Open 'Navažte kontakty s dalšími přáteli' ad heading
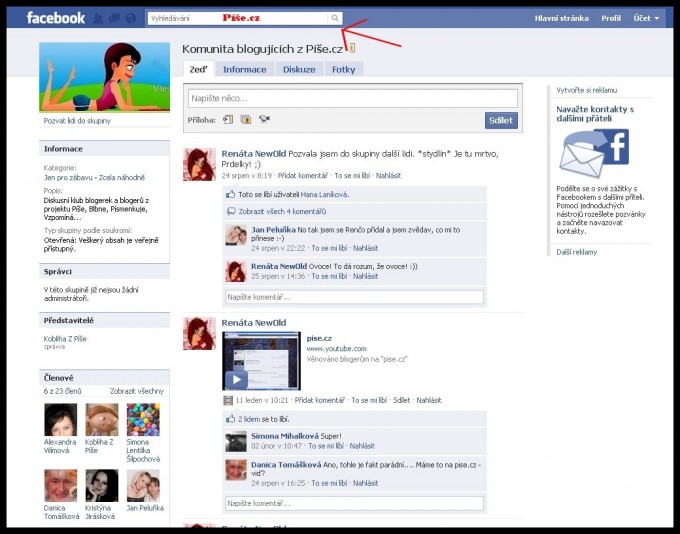Screen dimensions: 680x534 click(595, 114)
